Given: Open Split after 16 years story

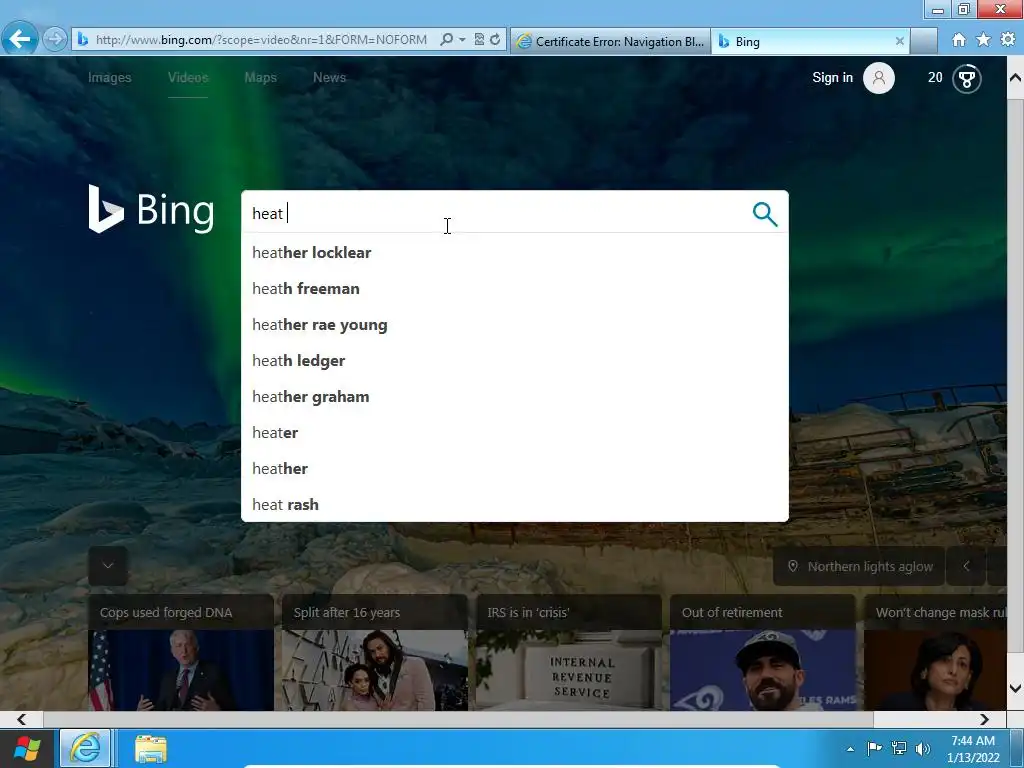Looking at the screenshot, I should tap(346, 613).
